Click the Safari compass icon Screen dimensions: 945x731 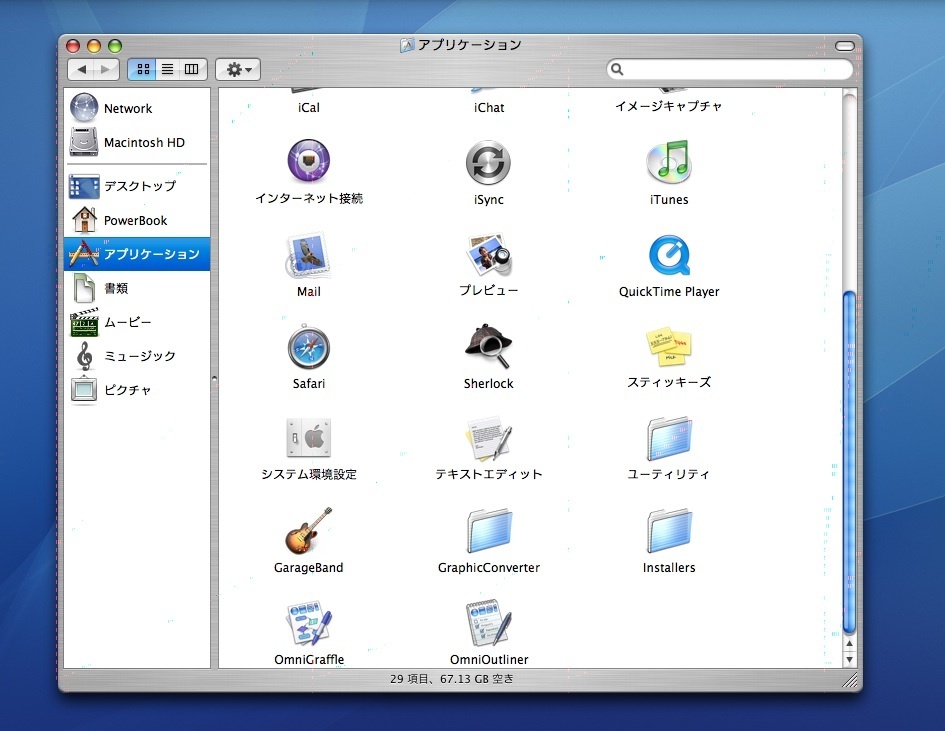[309, 347]
